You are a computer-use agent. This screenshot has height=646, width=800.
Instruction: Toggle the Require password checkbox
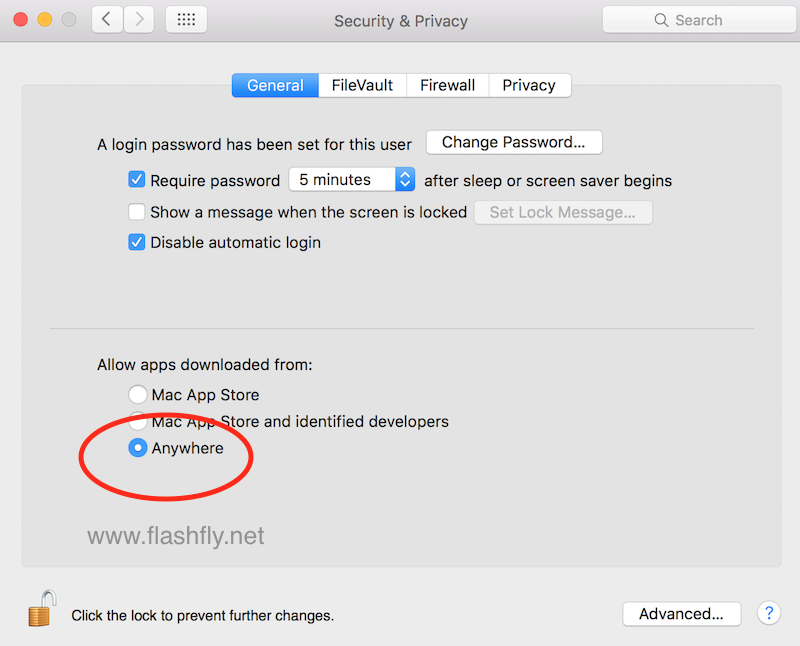(137, 180)
